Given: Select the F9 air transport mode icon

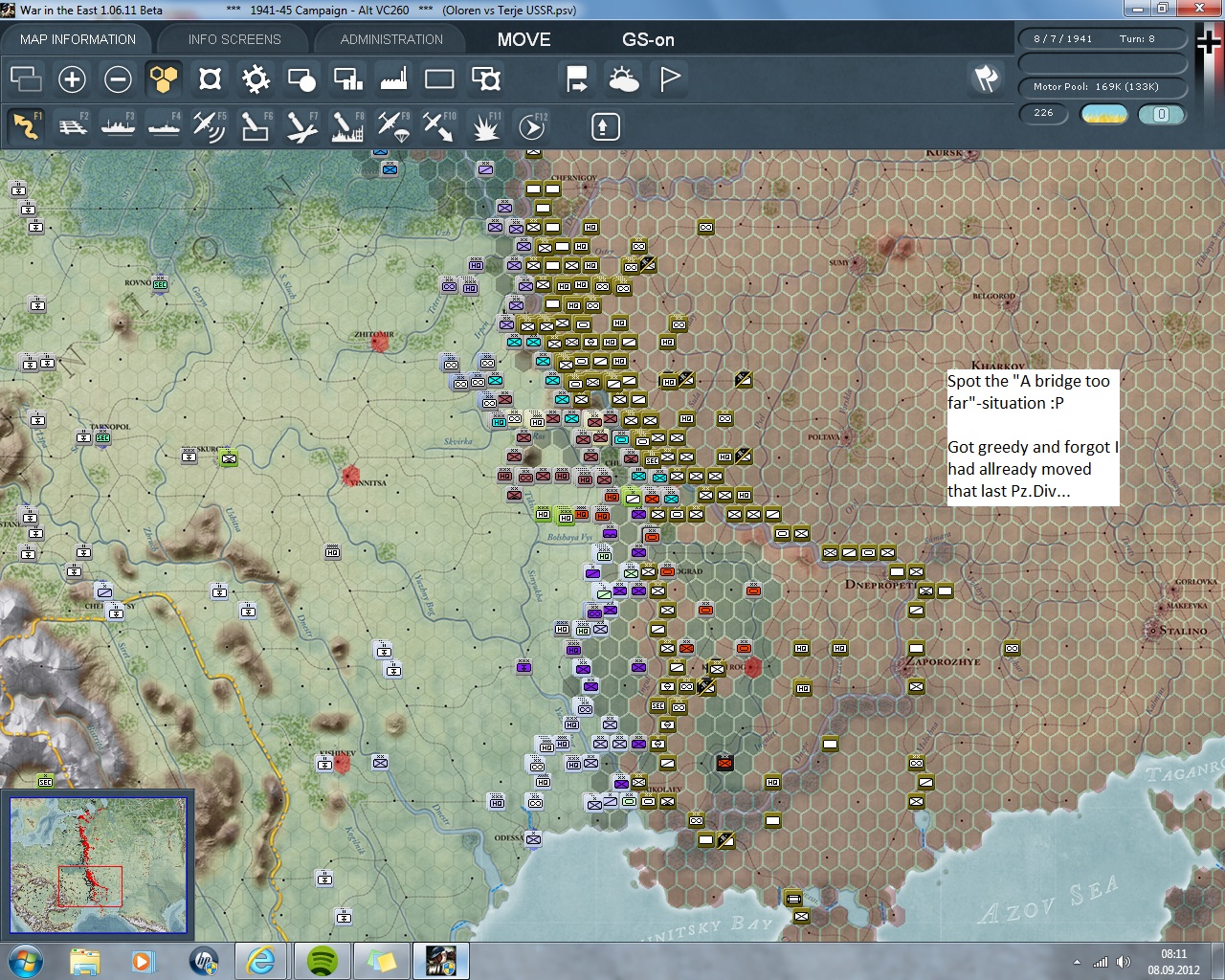Looking at the screenshot, I should coord(393,126).
